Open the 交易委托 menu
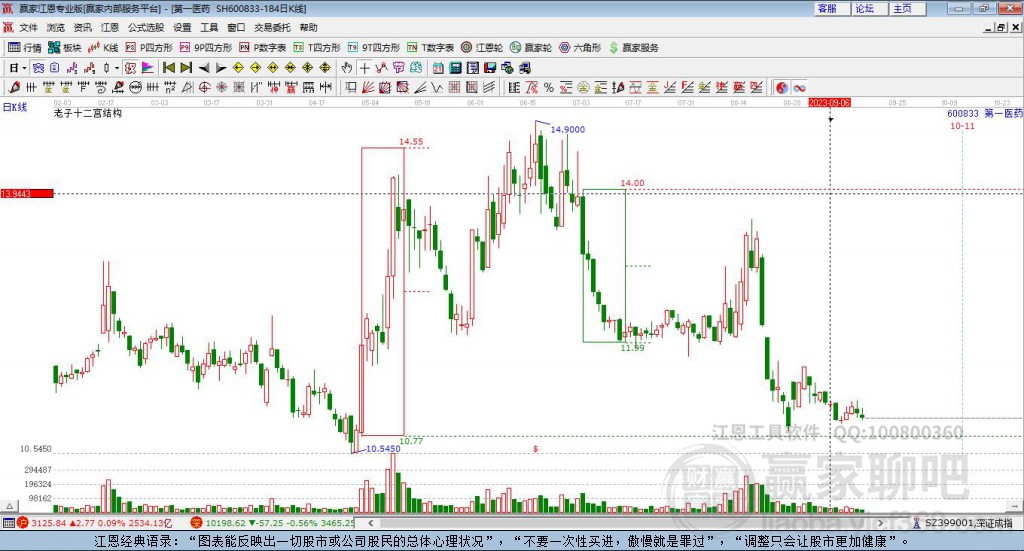Viewport: 1024px width, 551px height. coord(272,27)
